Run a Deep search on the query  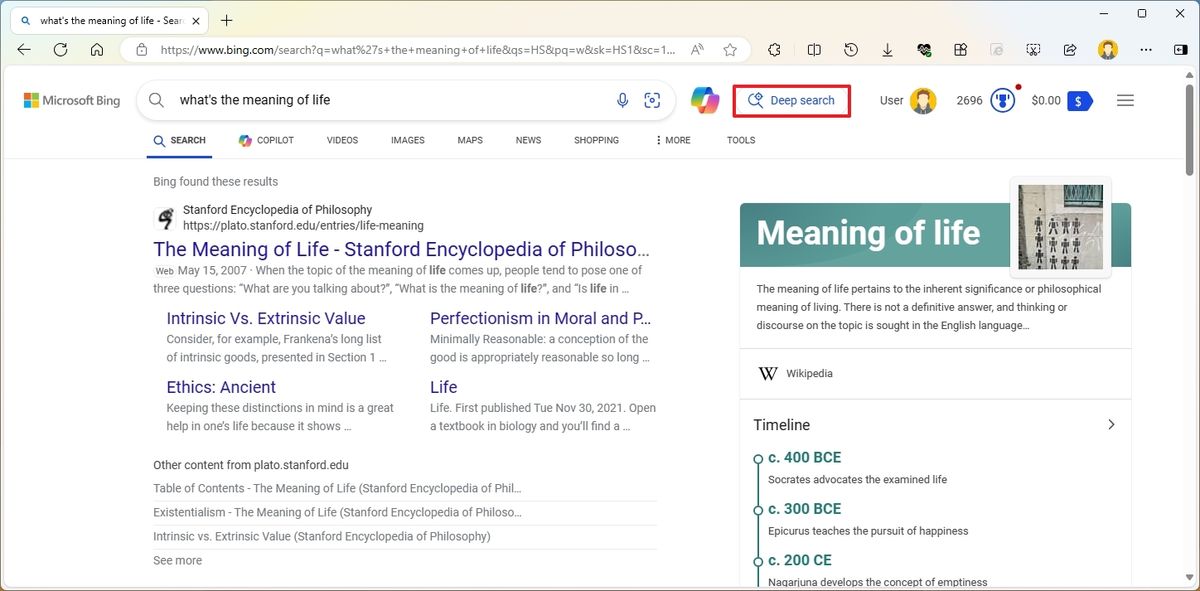[792, 100]
